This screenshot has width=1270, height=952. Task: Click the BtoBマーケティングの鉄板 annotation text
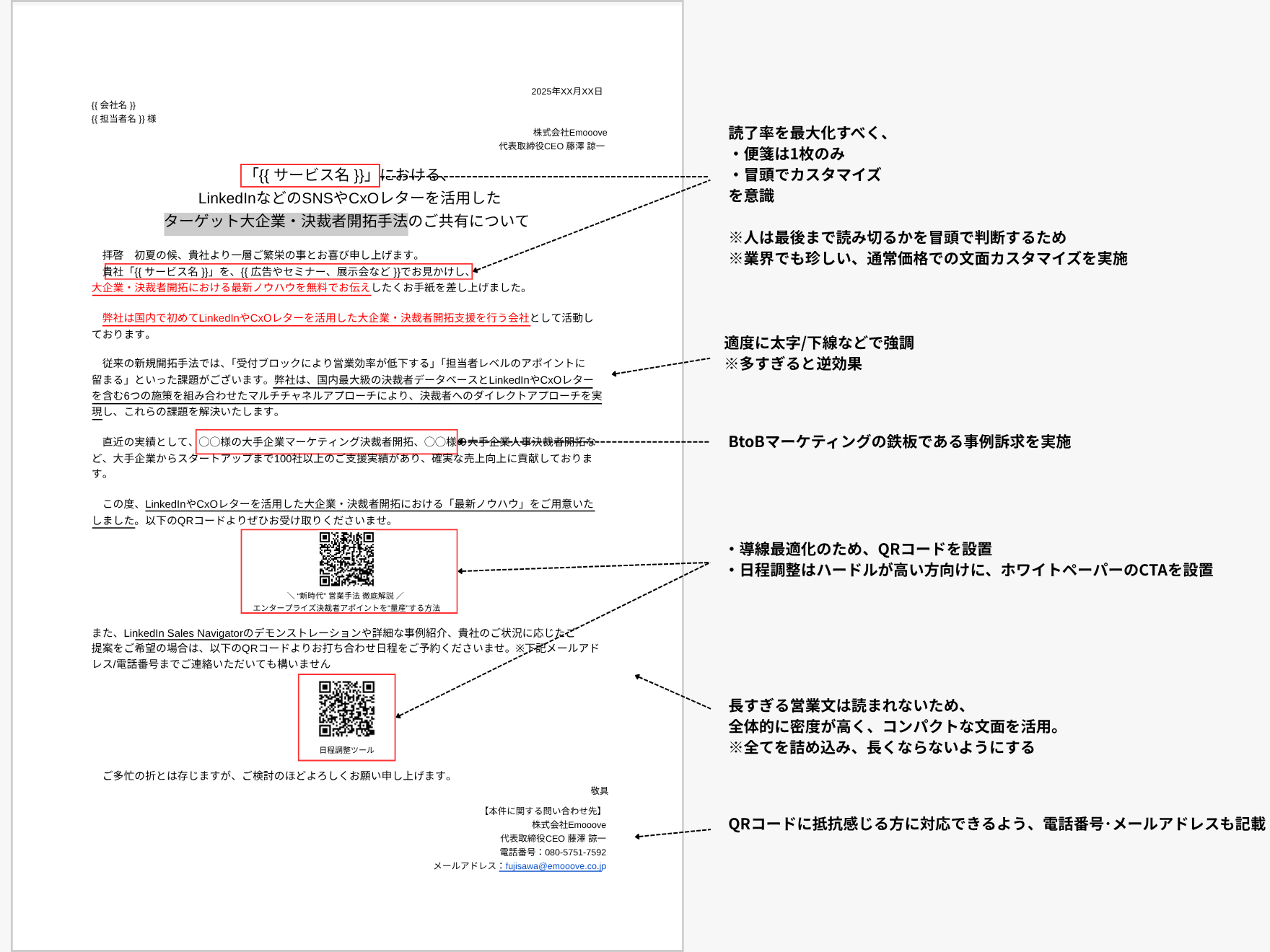(899, 442)
